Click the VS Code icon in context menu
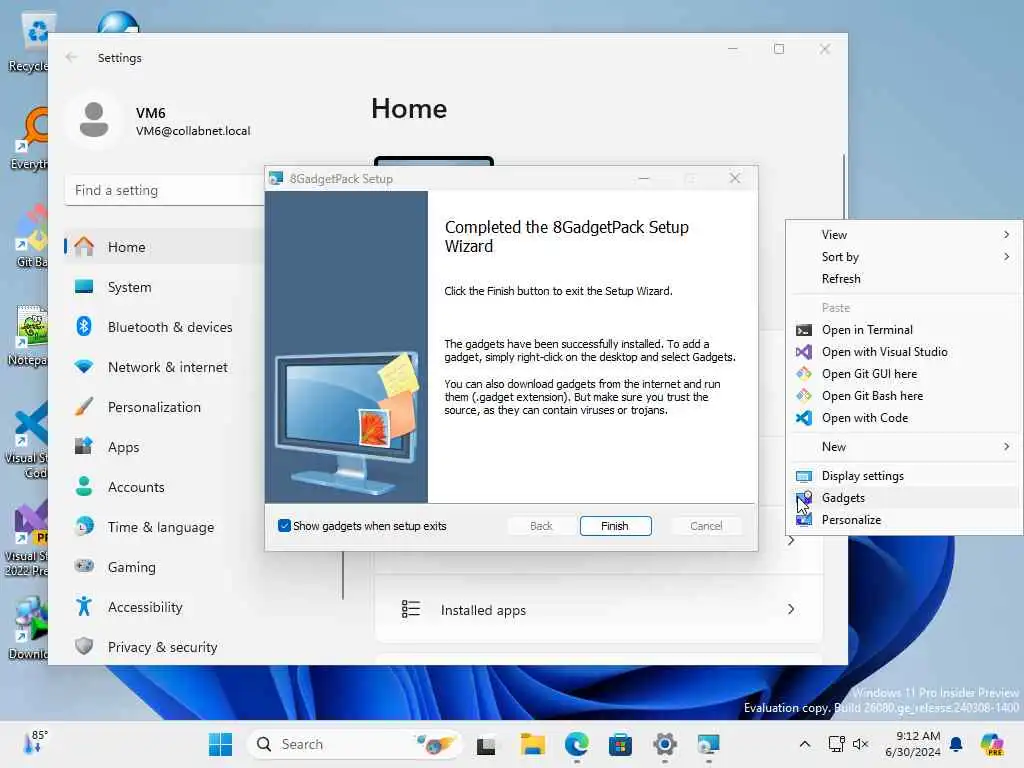The width and height of the screenshot is (1024, 768). pyautogui.click(x=804, y=418)
